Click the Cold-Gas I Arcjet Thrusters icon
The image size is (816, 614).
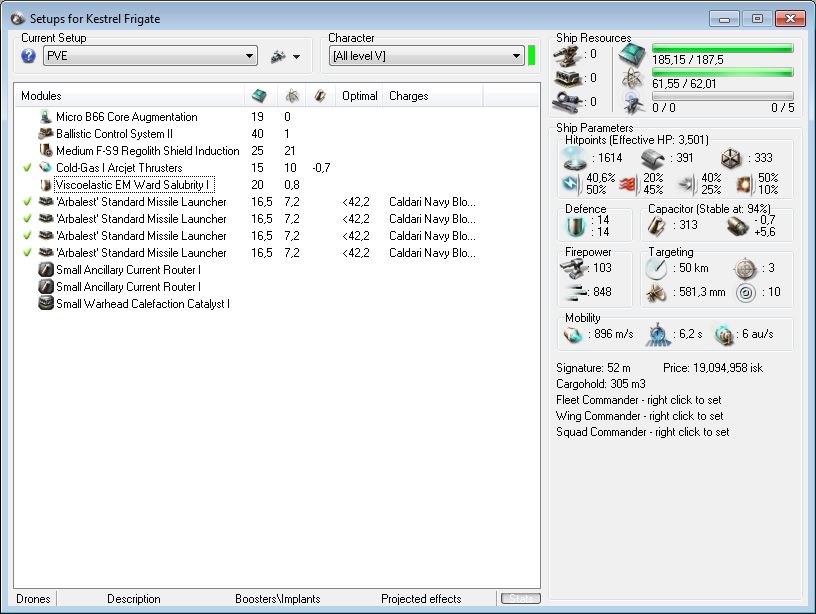(x=46, y=168)
